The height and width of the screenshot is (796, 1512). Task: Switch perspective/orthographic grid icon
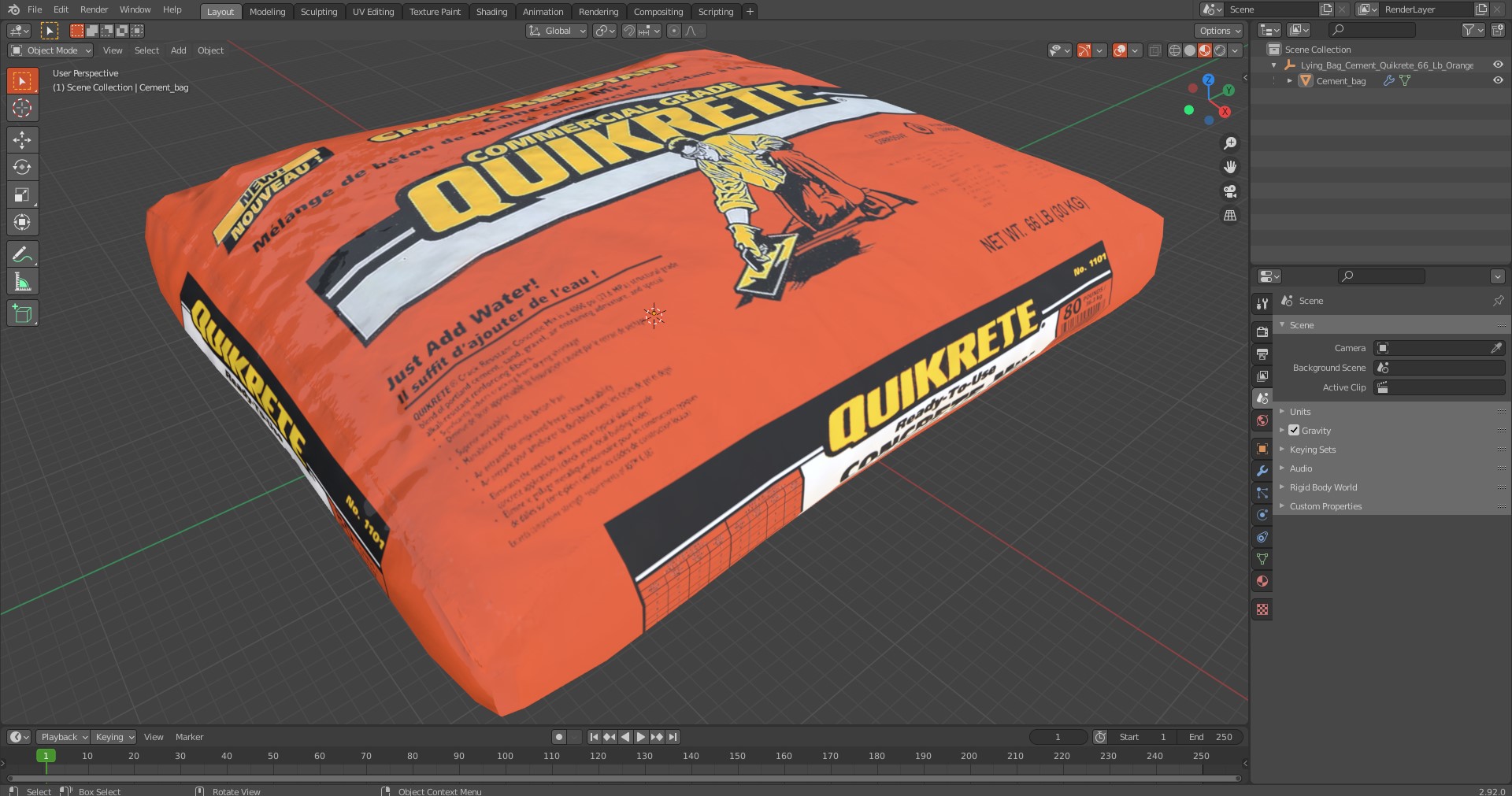(1229, 215)
